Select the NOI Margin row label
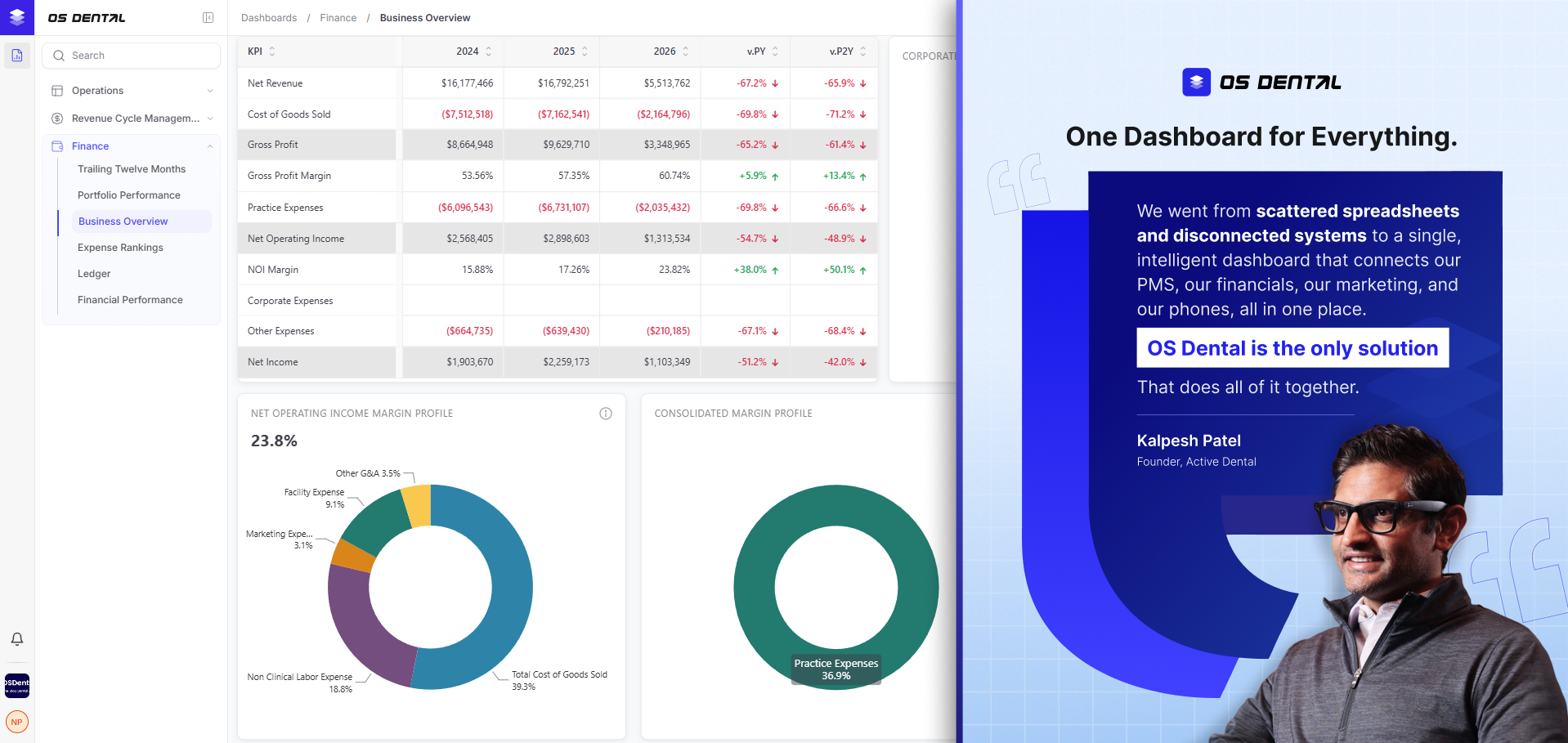Screen dimensions: 1568x743 click(x=273, y=270)
